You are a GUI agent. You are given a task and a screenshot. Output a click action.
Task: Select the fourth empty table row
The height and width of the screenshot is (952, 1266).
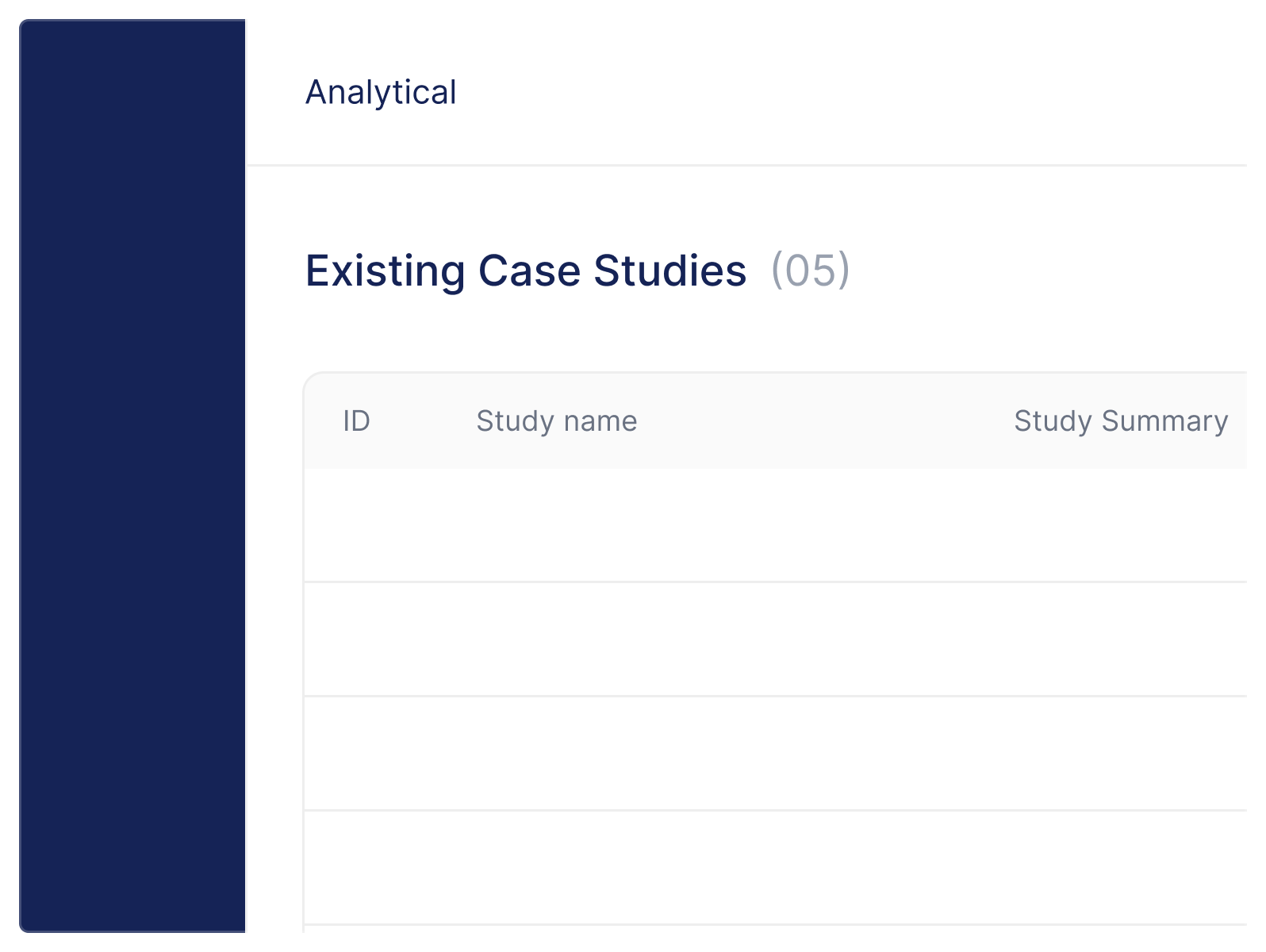coord(776,868)
